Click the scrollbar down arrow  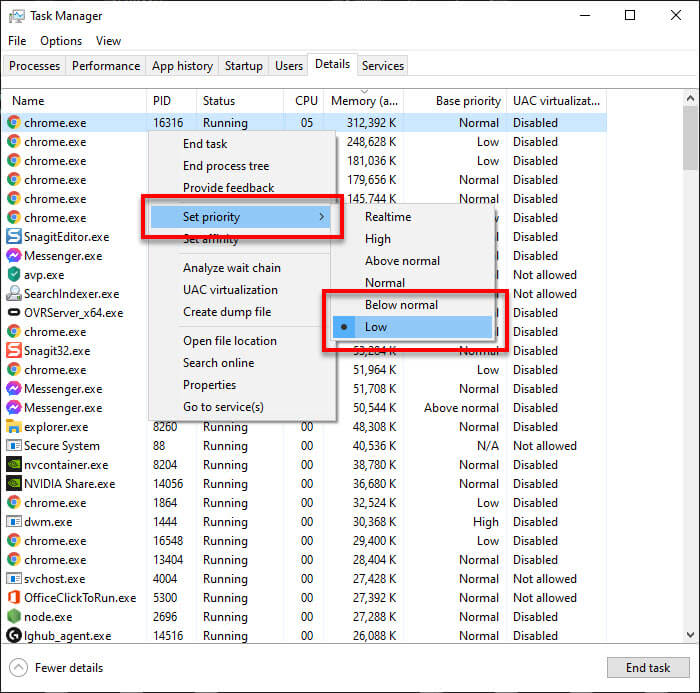[x=690, y=635]
